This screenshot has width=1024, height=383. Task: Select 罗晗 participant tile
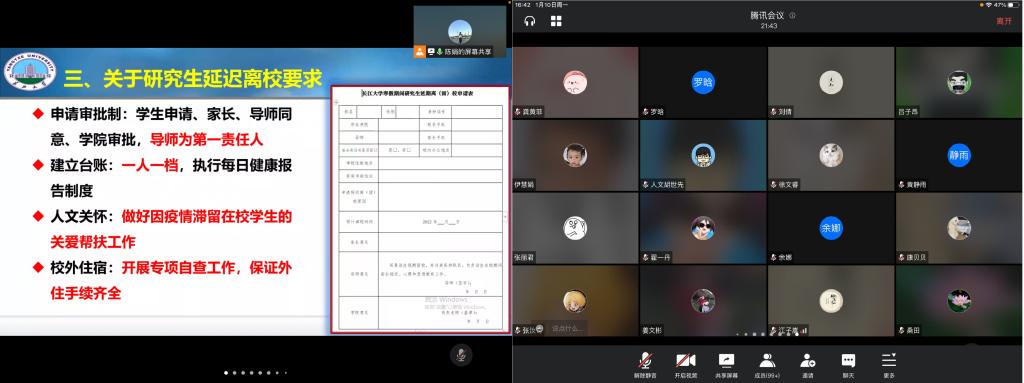(703, 82)
